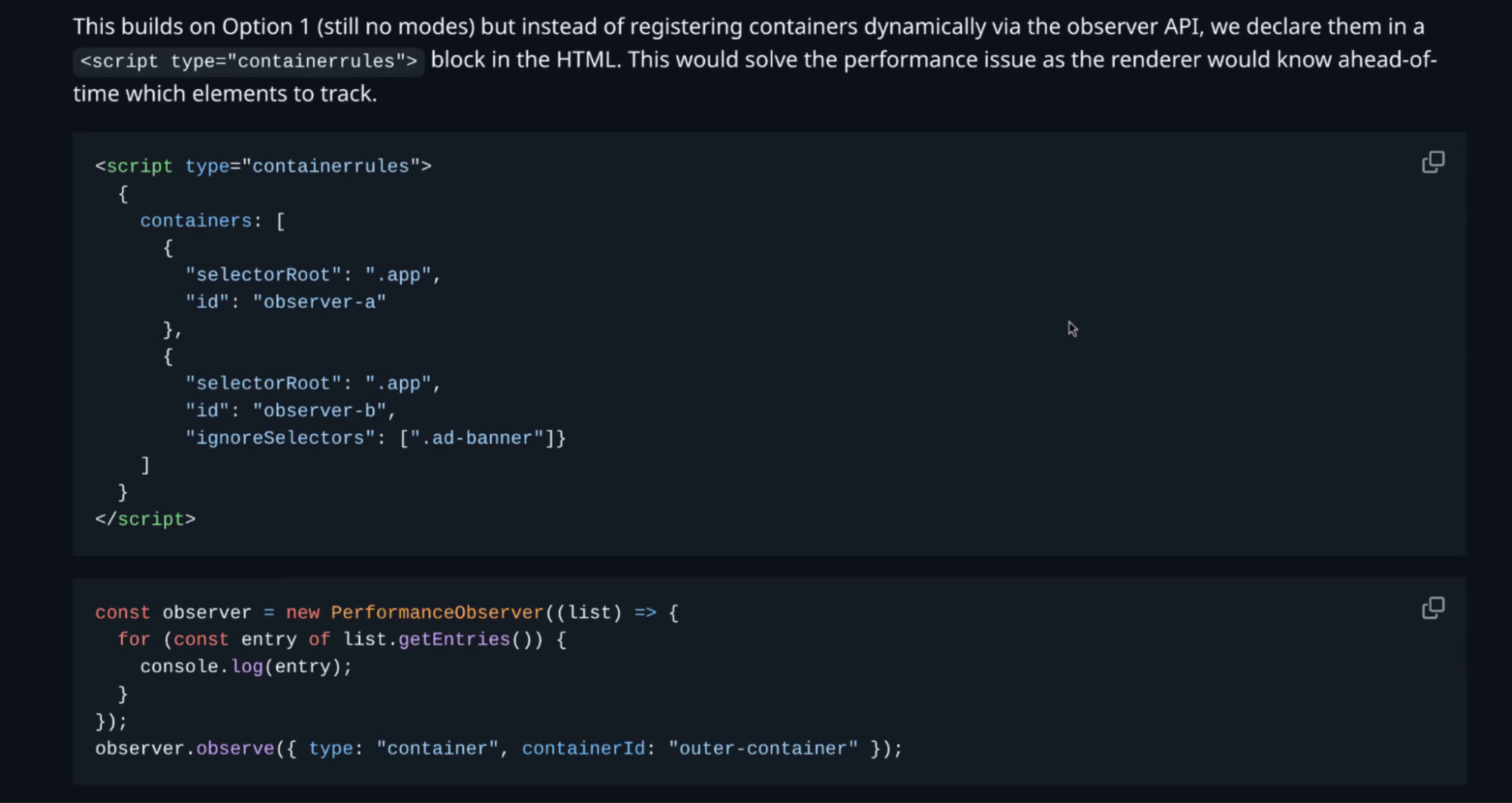Click the containerId property name

582,749
